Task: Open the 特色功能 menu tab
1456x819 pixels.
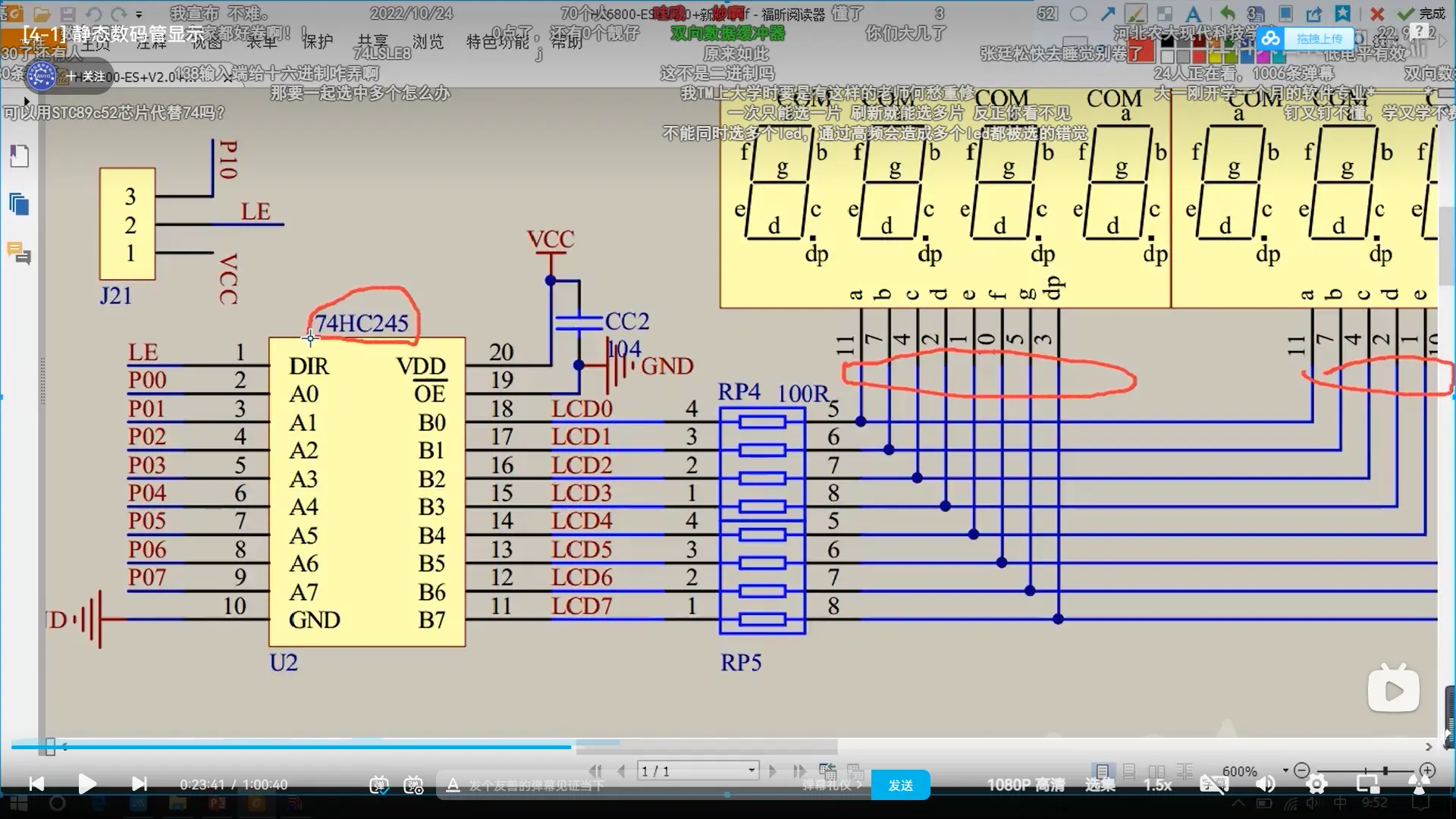Action: click(x=497, y=41)
